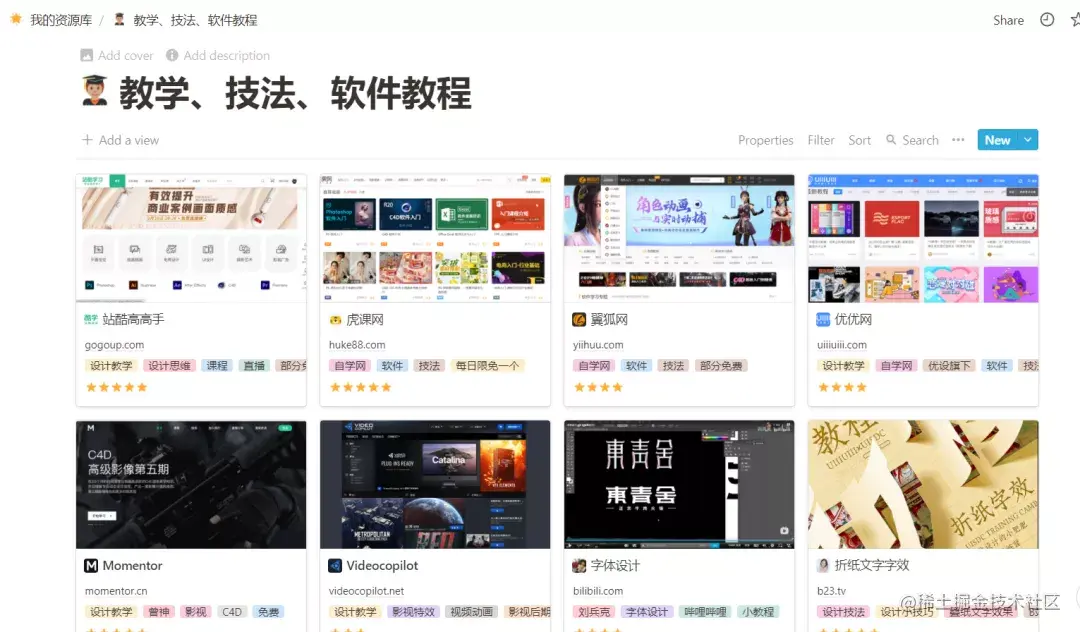Viewport: 1080px width, 632px height.
Task: Click the star icon beside 我的资源库 breadcrumb
Action: click(15, 19)
